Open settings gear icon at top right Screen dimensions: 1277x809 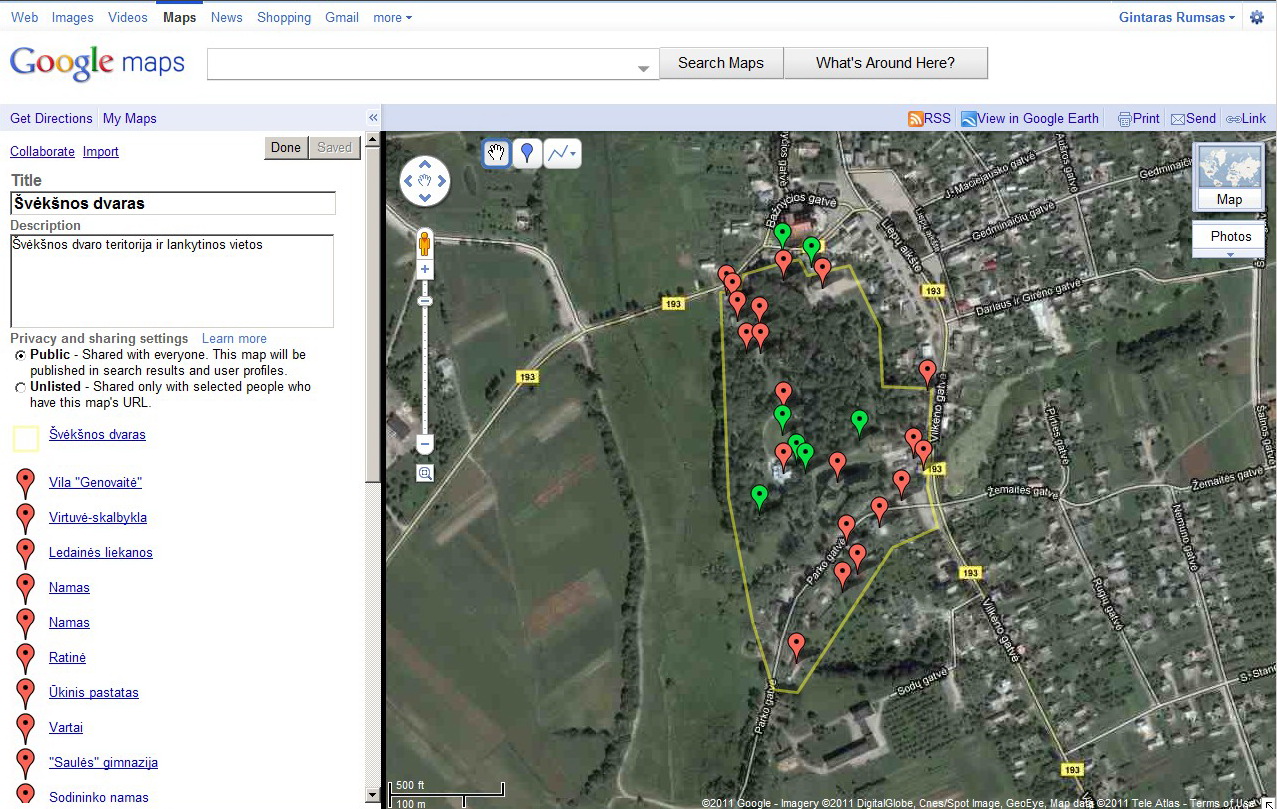coord(1257,17)
